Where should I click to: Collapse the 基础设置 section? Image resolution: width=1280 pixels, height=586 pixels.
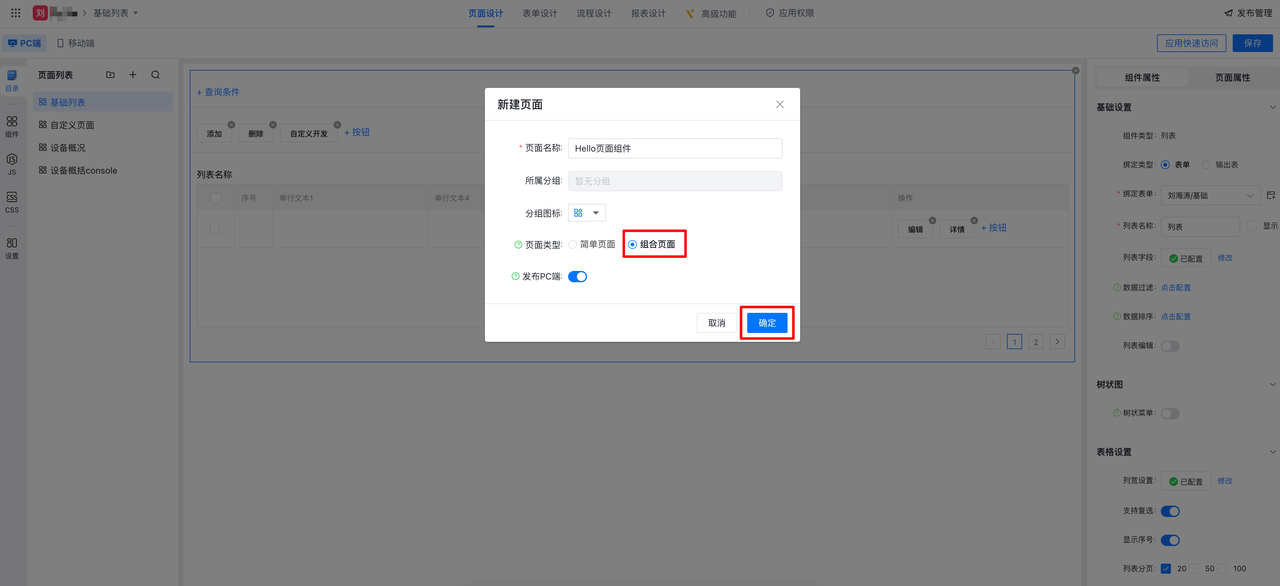click(x=1271, y=106)
